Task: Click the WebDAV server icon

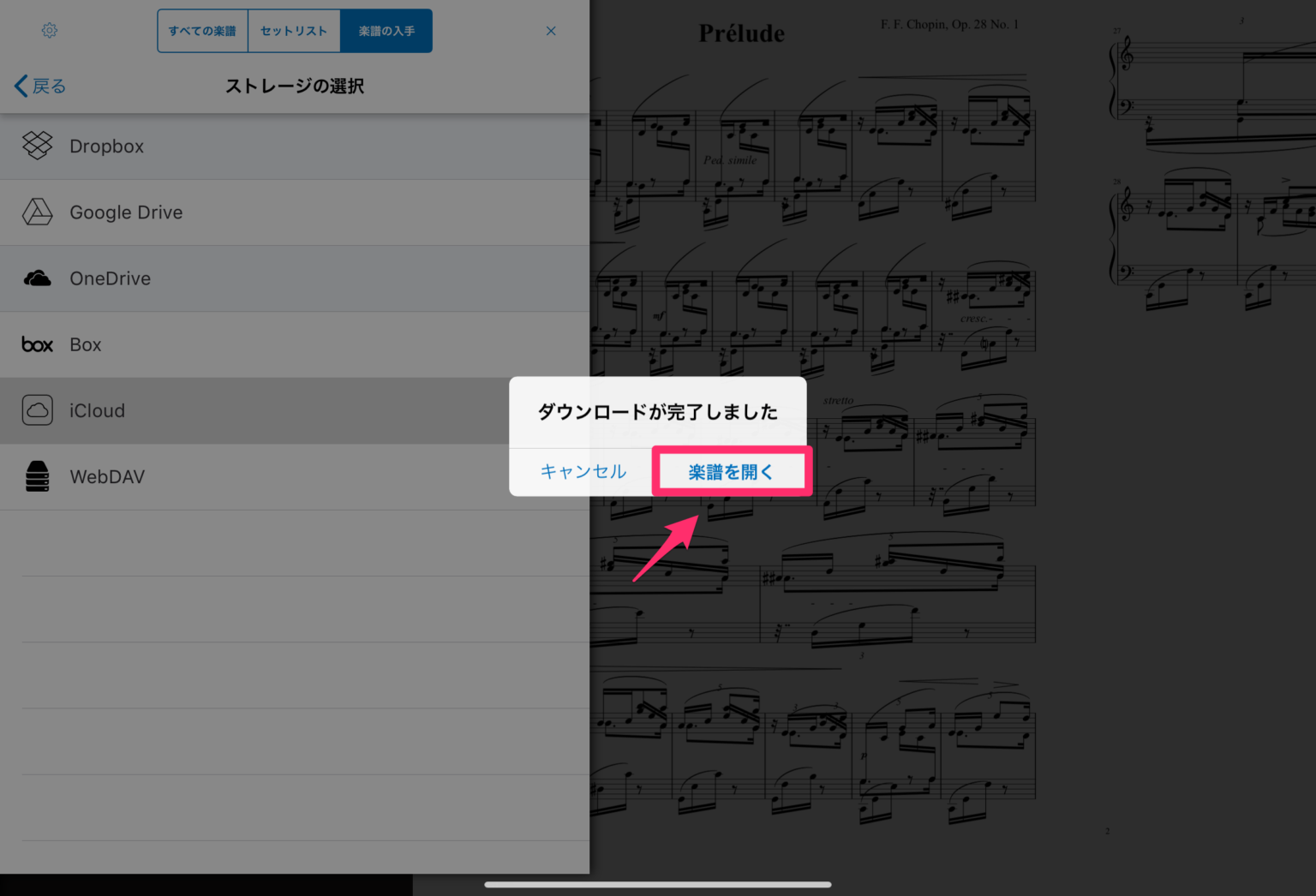Action: [37, 476]
